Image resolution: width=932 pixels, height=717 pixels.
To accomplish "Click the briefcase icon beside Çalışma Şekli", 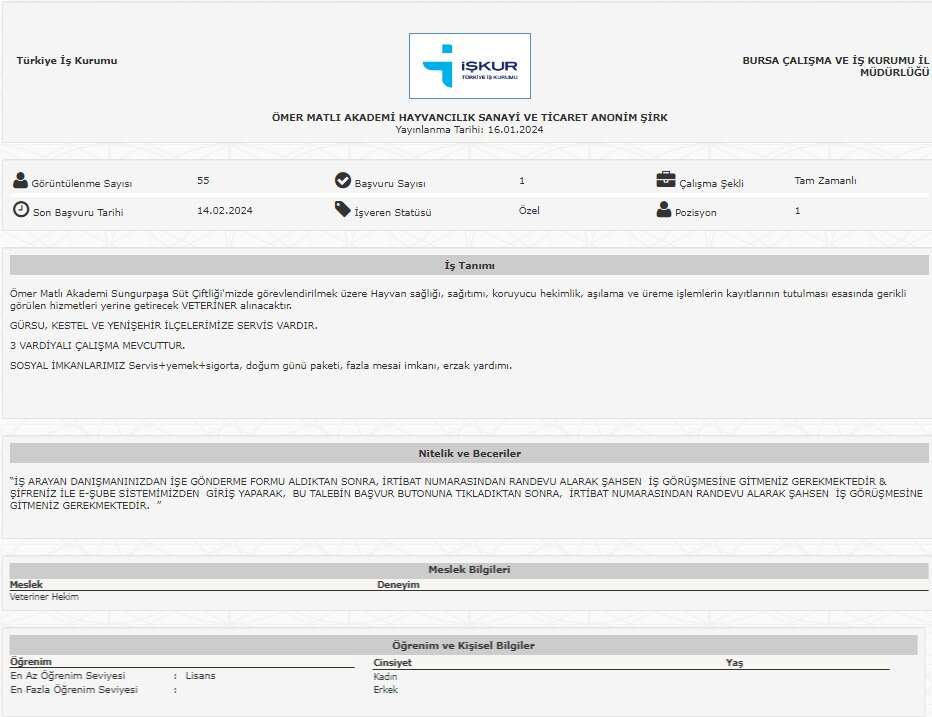I will 665,180.
